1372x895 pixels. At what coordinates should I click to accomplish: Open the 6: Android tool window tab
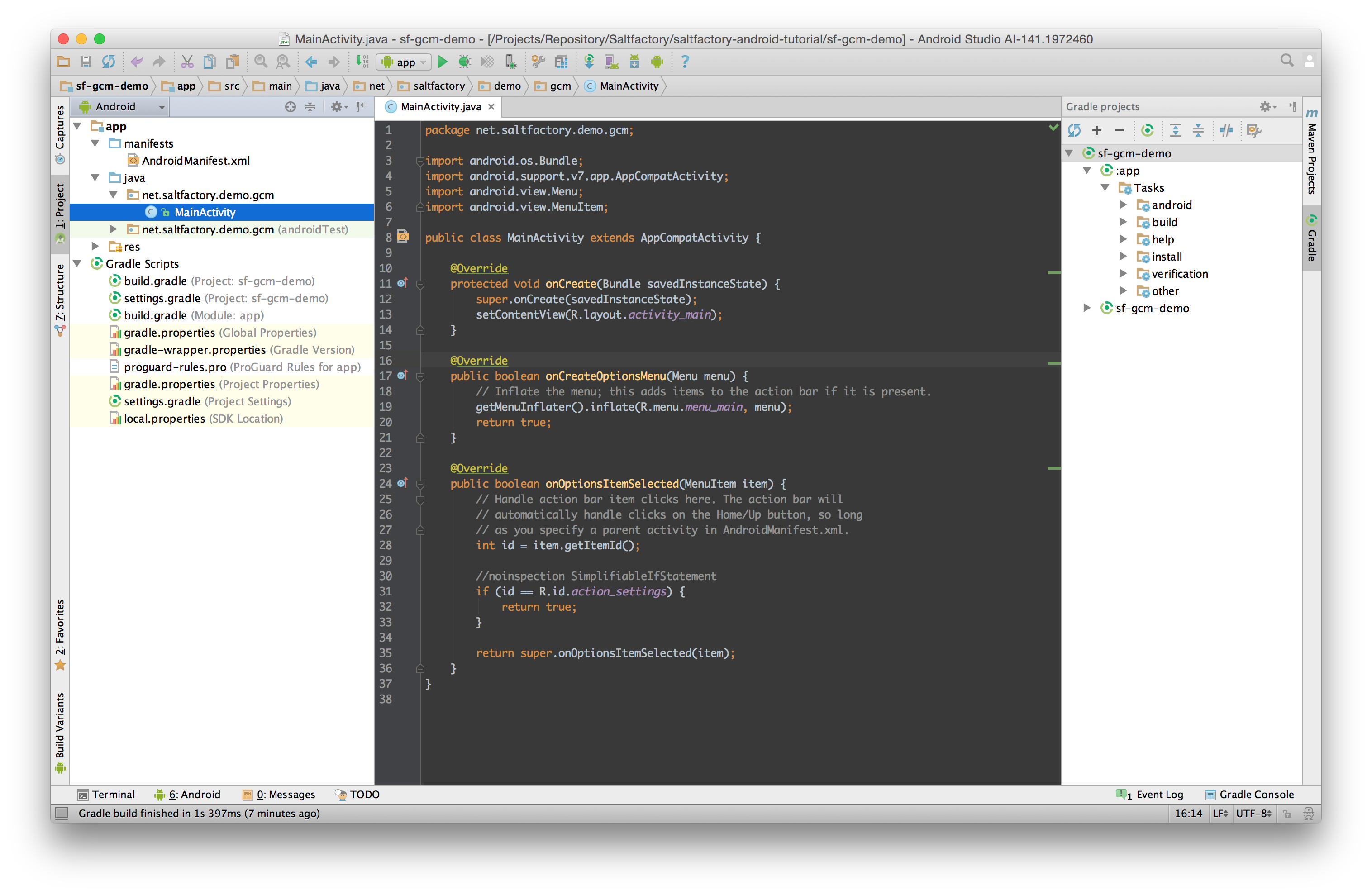tap(187, 794)
